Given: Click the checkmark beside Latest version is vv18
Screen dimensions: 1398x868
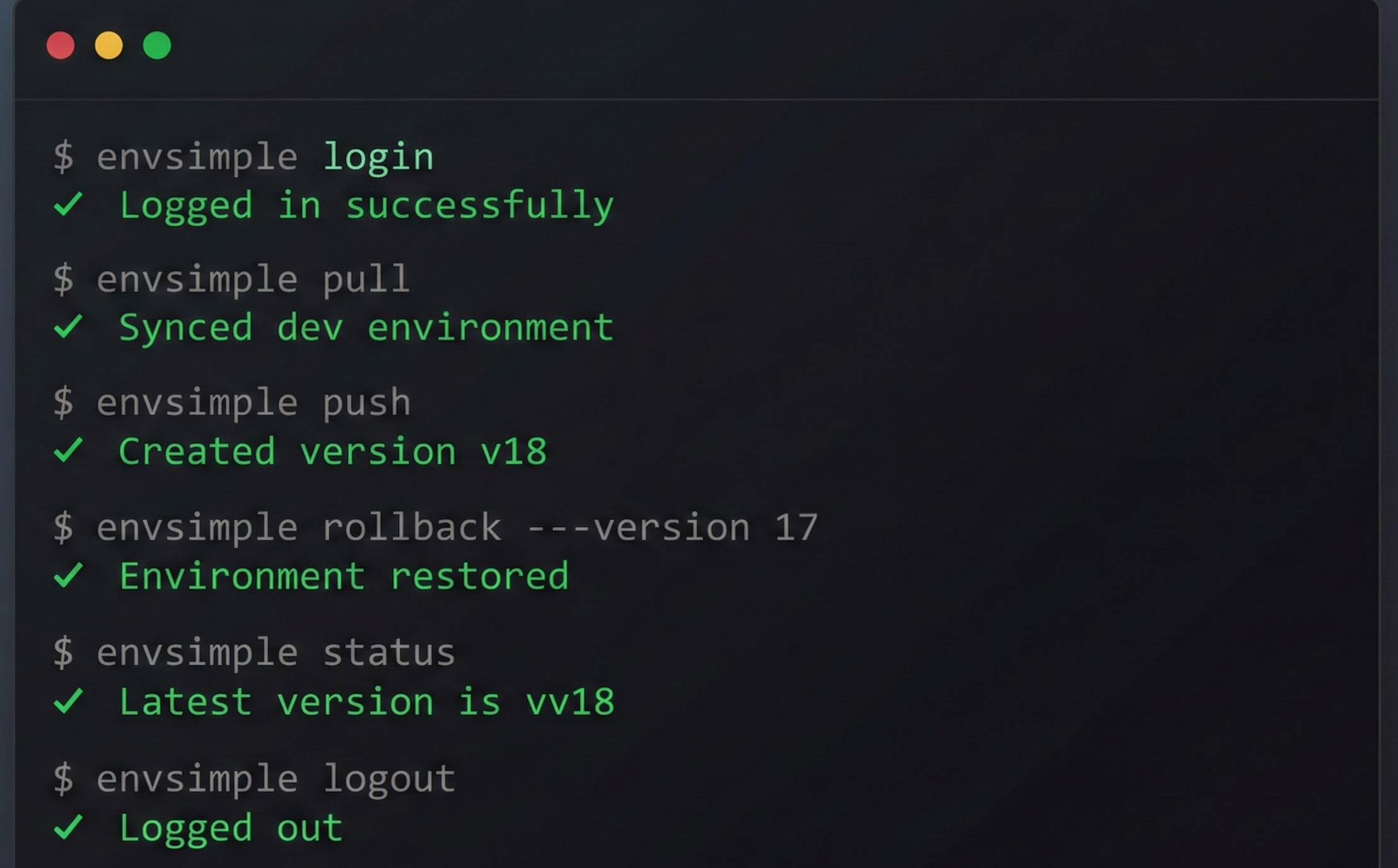Looking at the screenshot, I should [x=68, y=701].
